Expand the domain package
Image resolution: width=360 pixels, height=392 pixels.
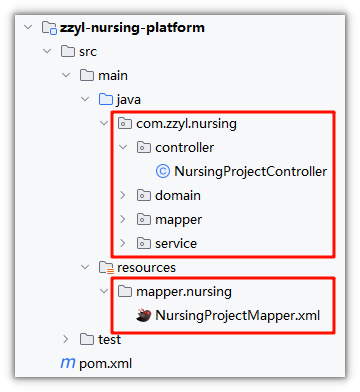(x=123, y=195)
